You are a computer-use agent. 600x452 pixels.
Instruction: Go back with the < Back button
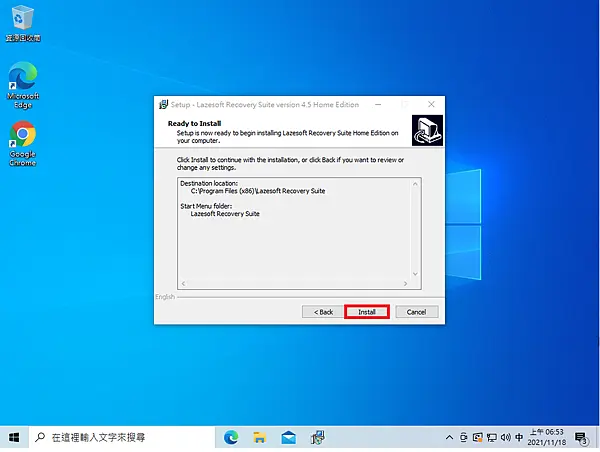323,312
